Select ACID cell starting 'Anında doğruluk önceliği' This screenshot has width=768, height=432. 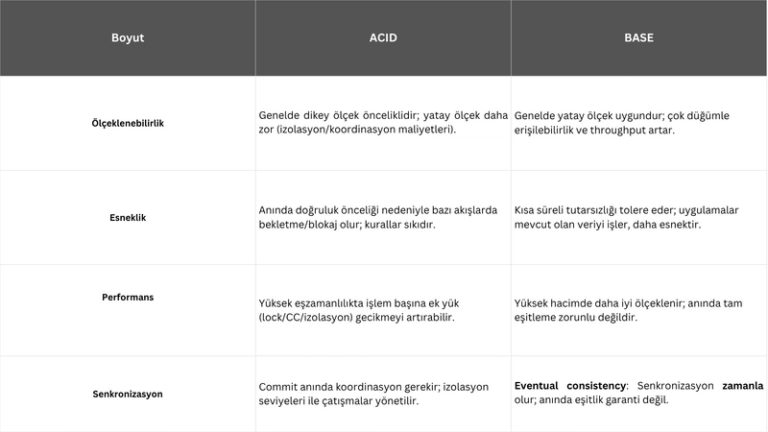point(378,217)
